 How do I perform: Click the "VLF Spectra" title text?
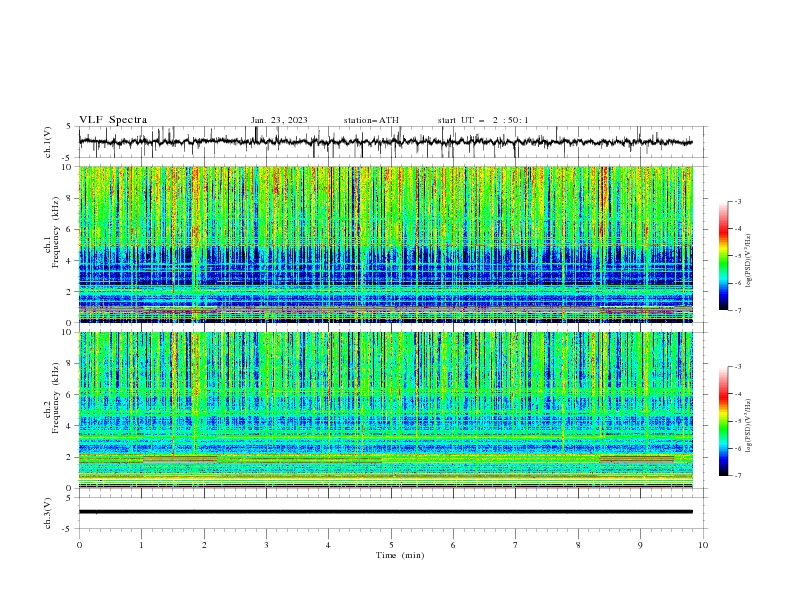pos(113,120)
